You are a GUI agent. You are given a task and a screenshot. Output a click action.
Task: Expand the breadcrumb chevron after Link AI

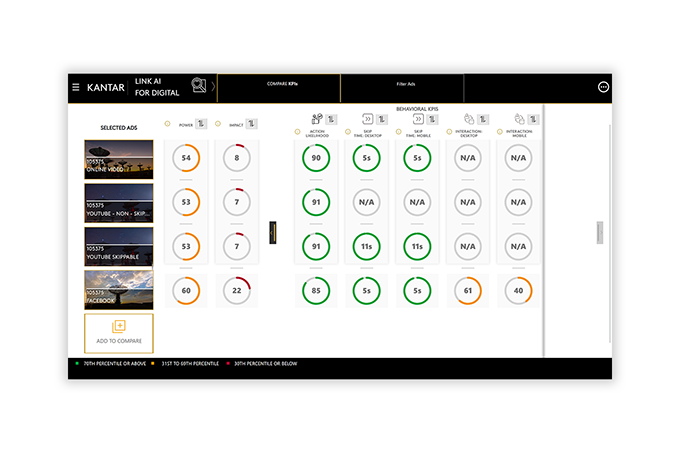[213, 87]
